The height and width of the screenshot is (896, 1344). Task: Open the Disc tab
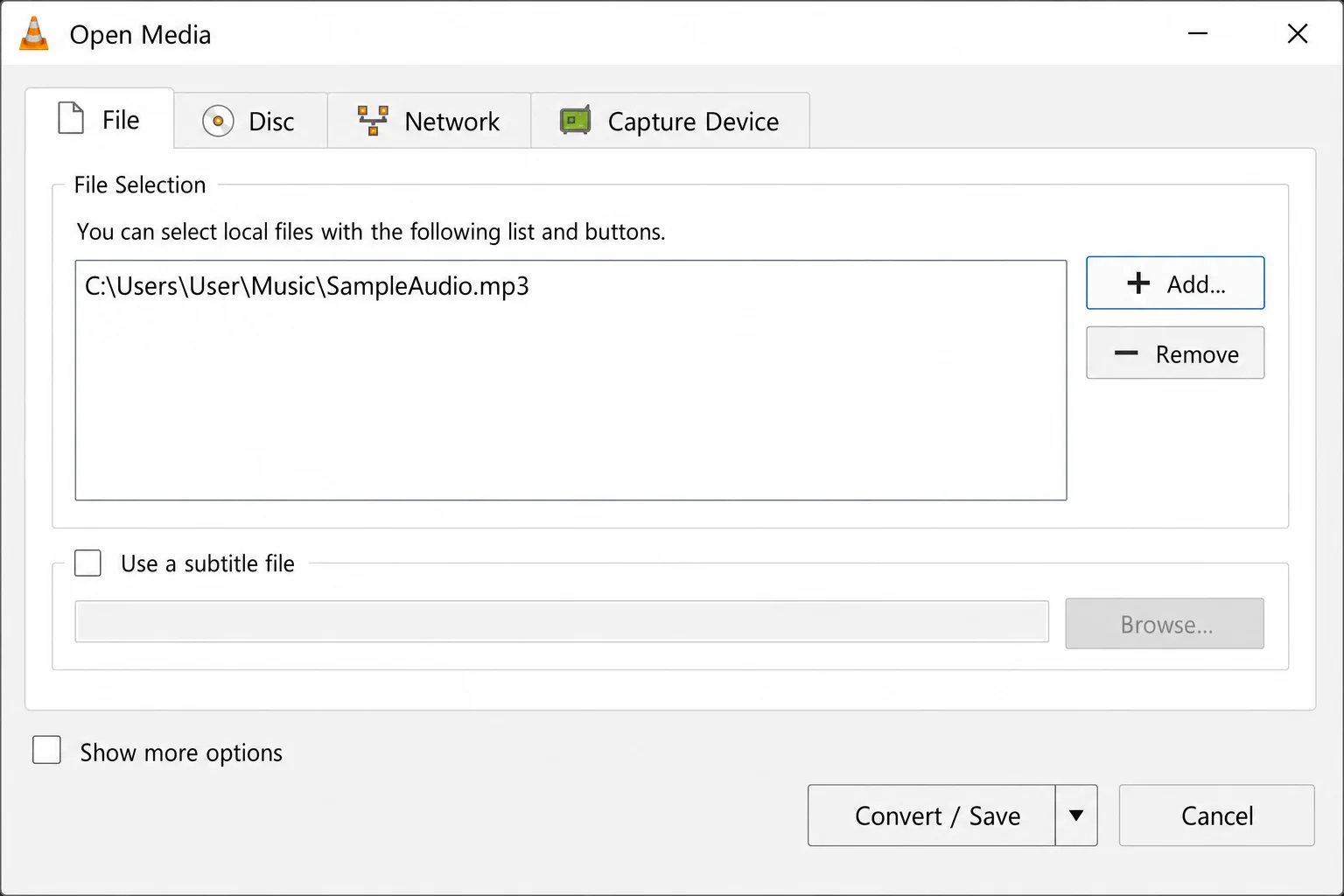250,121
